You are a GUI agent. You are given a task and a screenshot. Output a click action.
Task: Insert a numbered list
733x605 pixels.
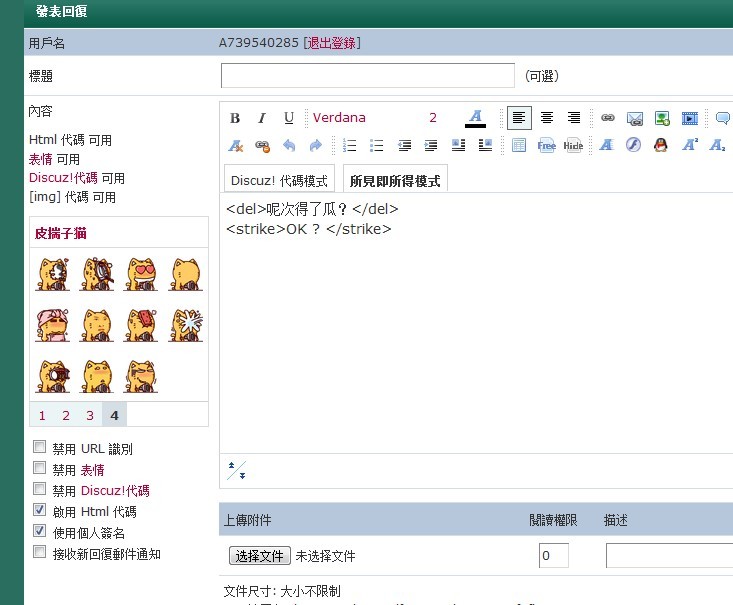click(x=349, y=145)
